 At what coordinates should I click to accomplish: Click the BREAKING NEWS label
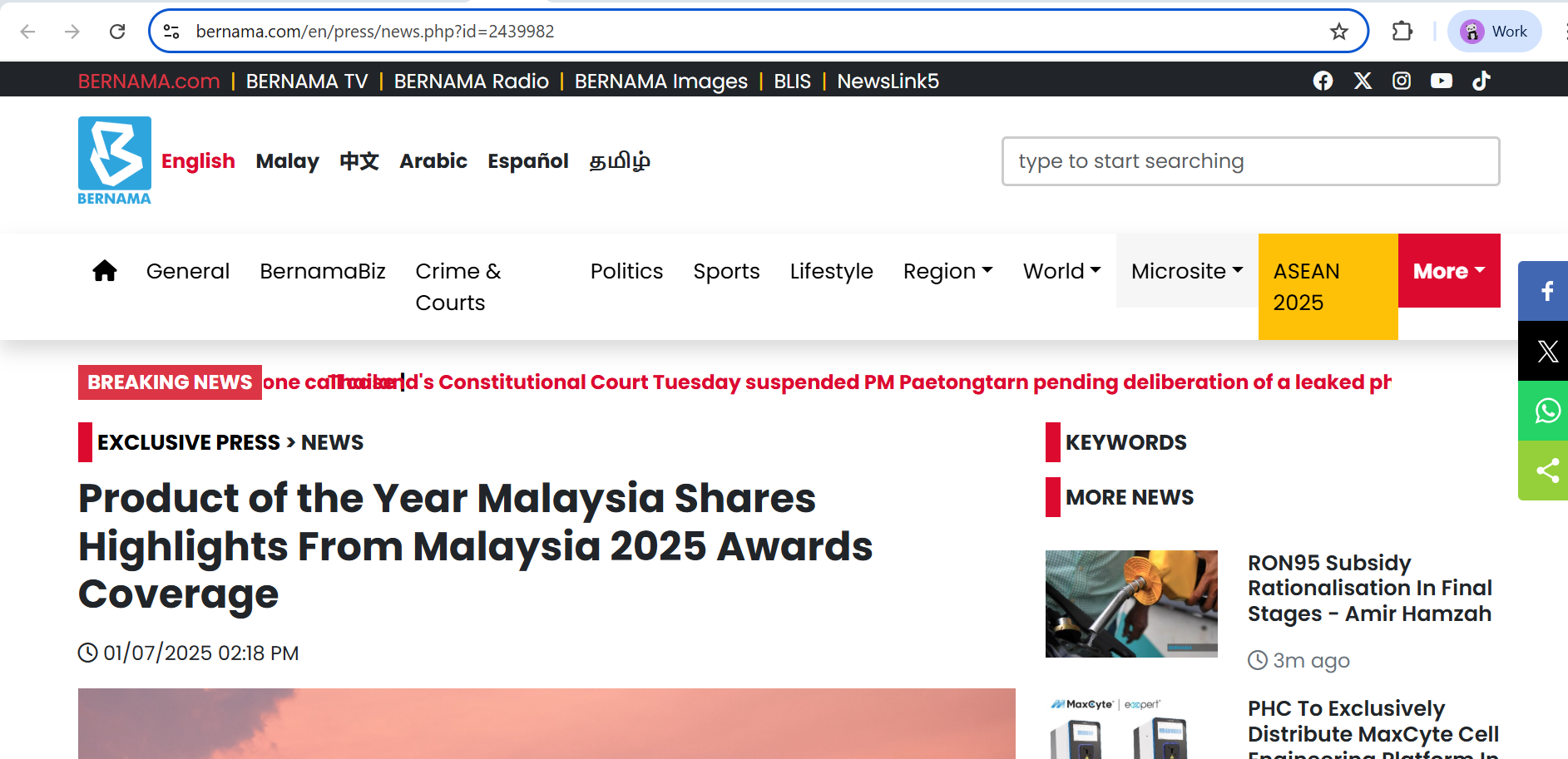pos(170,382)
